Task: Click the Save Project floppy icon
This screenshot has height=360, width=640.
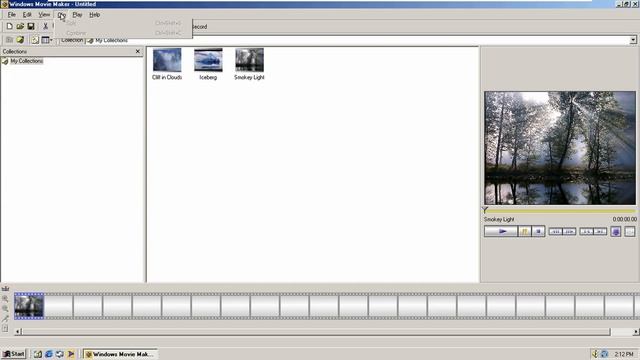Action: click(31, 26)
